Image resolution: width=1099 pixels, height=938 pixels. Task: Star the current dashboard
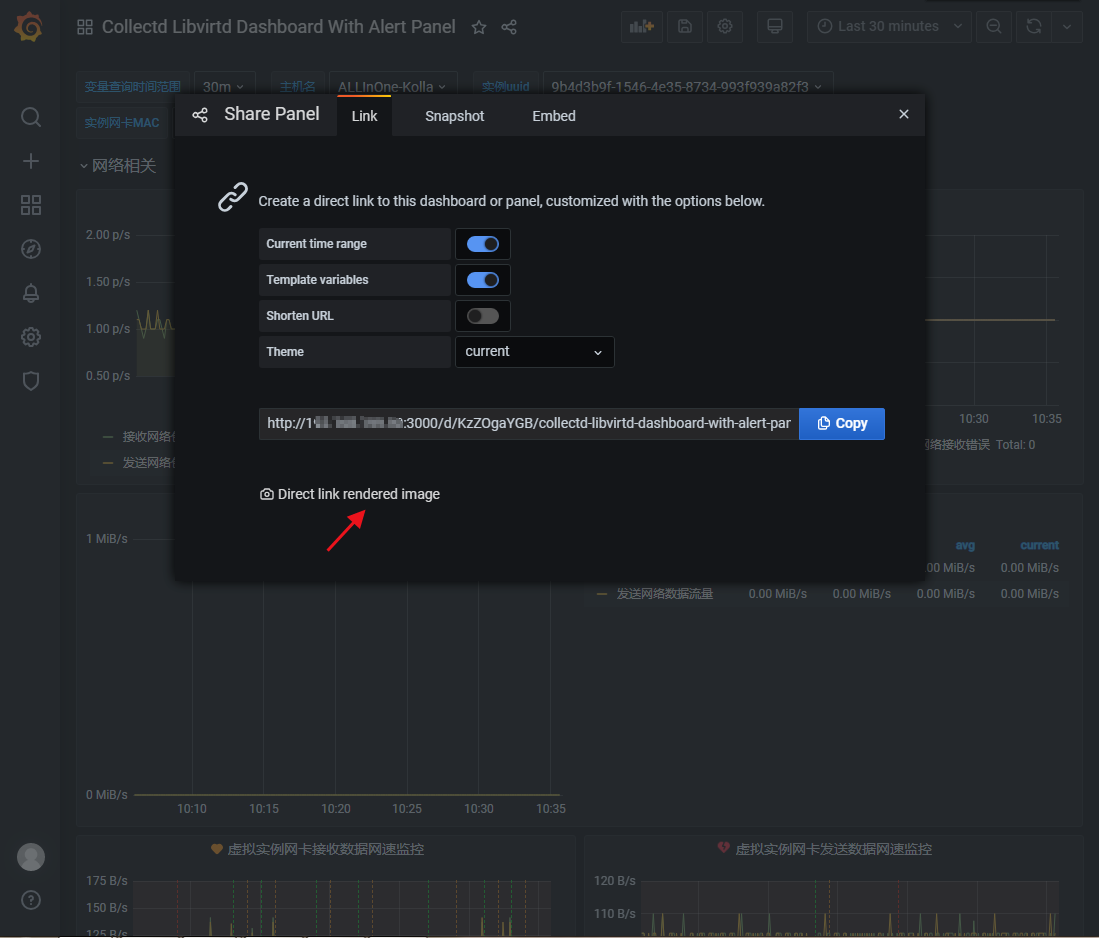click(479, 27)
